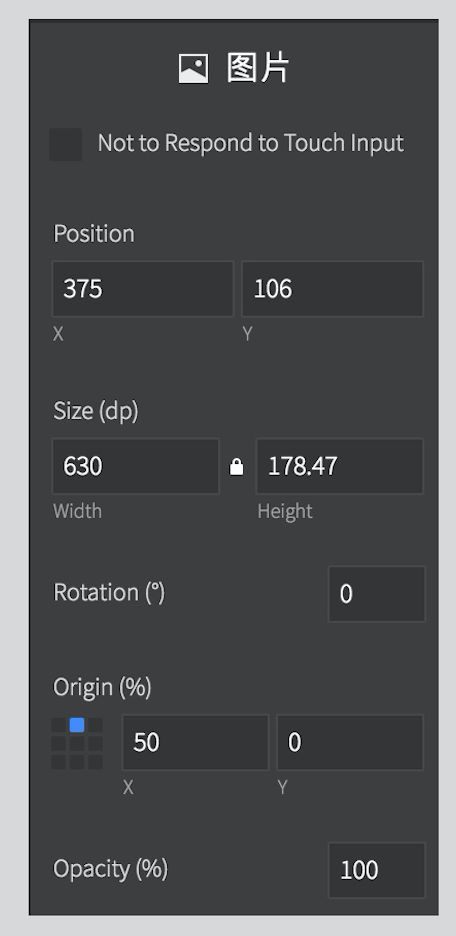Select the bottom-center origin grid cell
Screen dimensions: 456x936
76,762
